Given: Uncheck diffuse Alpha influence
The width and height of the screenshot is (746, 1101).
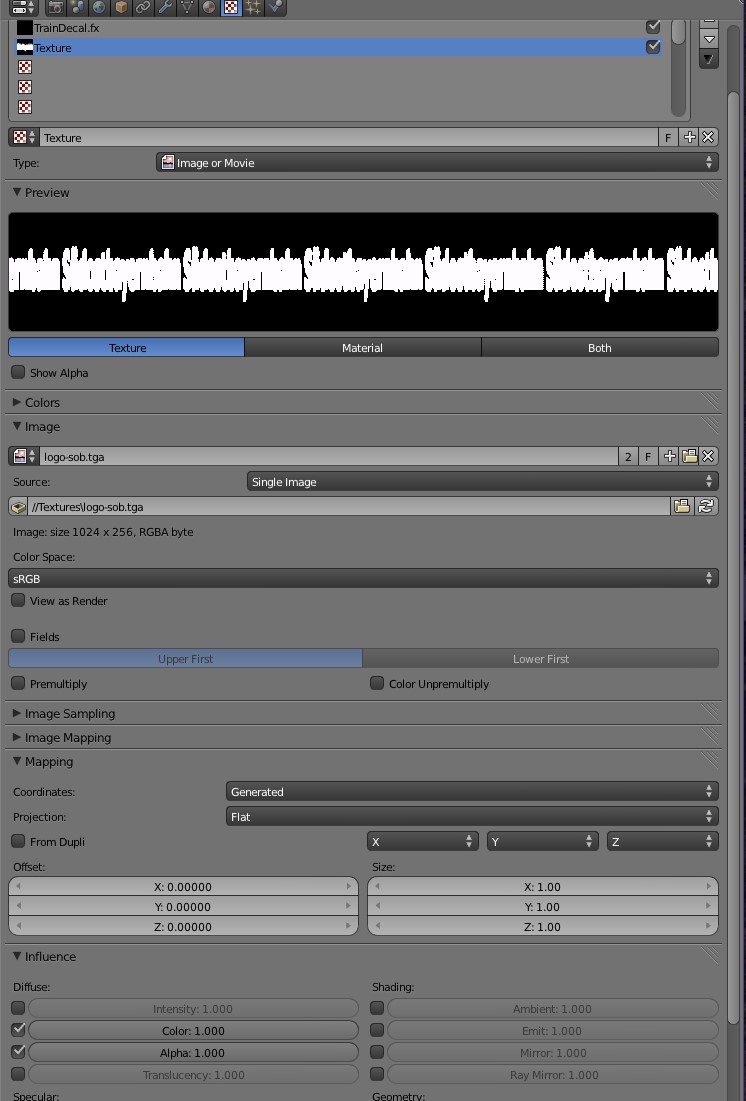Looking at the screenshot, I should (18, 1052).
